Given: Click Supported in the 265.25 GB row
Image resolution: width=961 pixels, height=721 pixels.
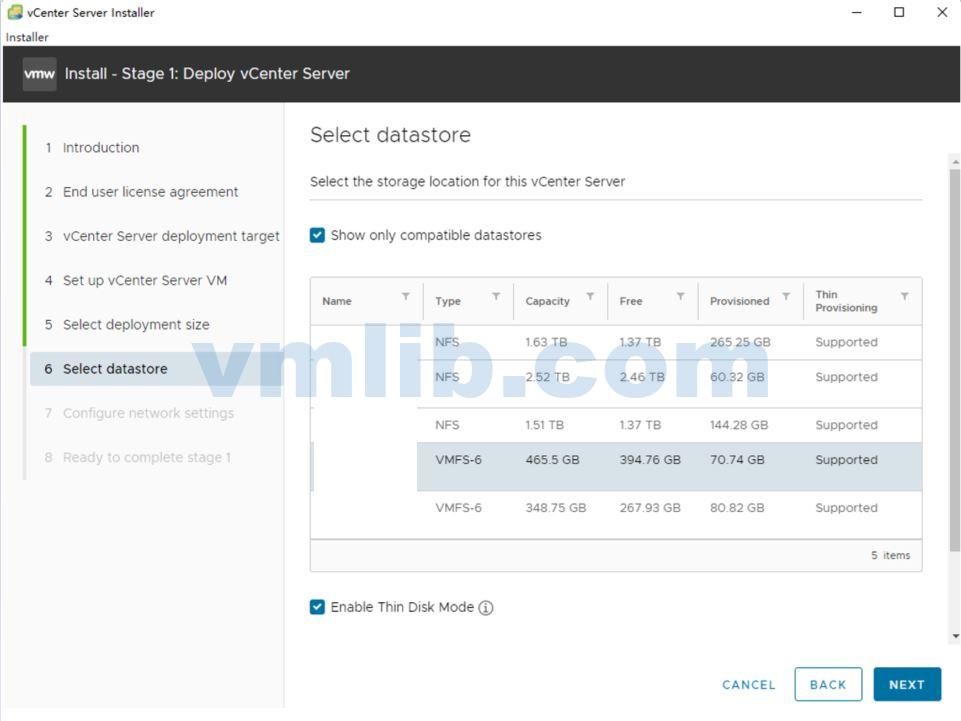Looking at the screenshot, I should click(846, 342).
